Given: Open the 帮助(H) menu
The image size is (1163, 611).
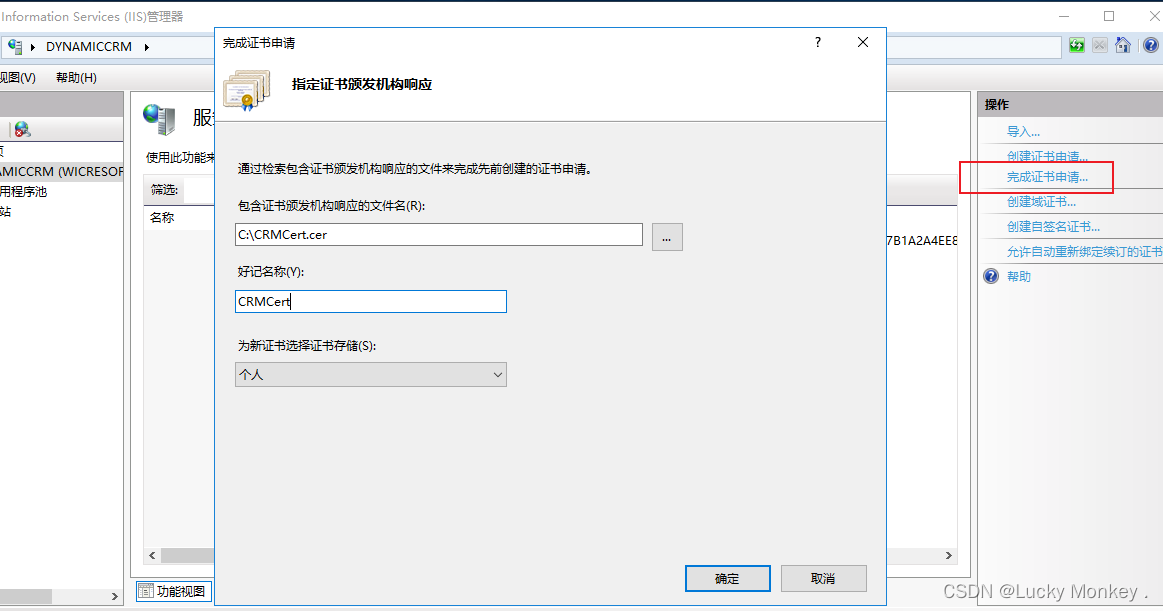Looking at the screenshot, I should (75, 77).
